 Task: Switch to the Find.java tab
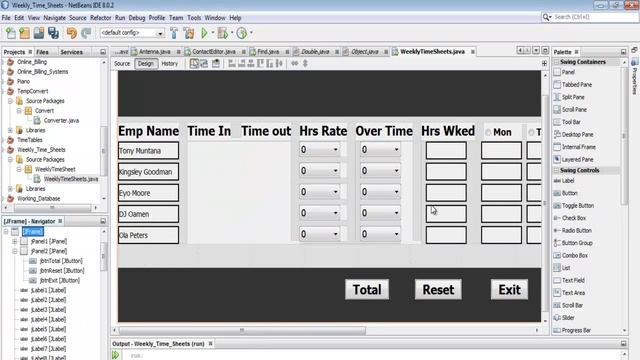click(268, 52)
